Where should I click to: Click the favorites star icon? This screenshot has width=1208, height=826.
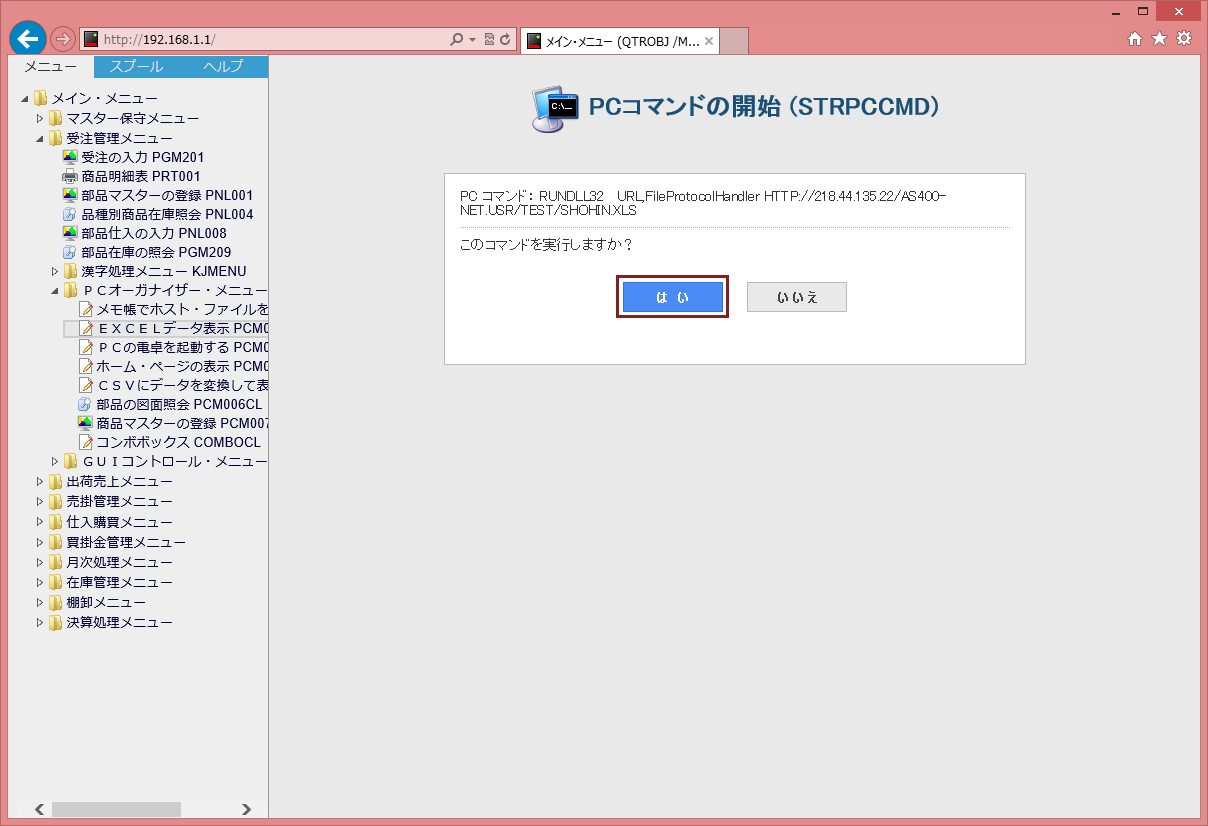(1159, 39)
